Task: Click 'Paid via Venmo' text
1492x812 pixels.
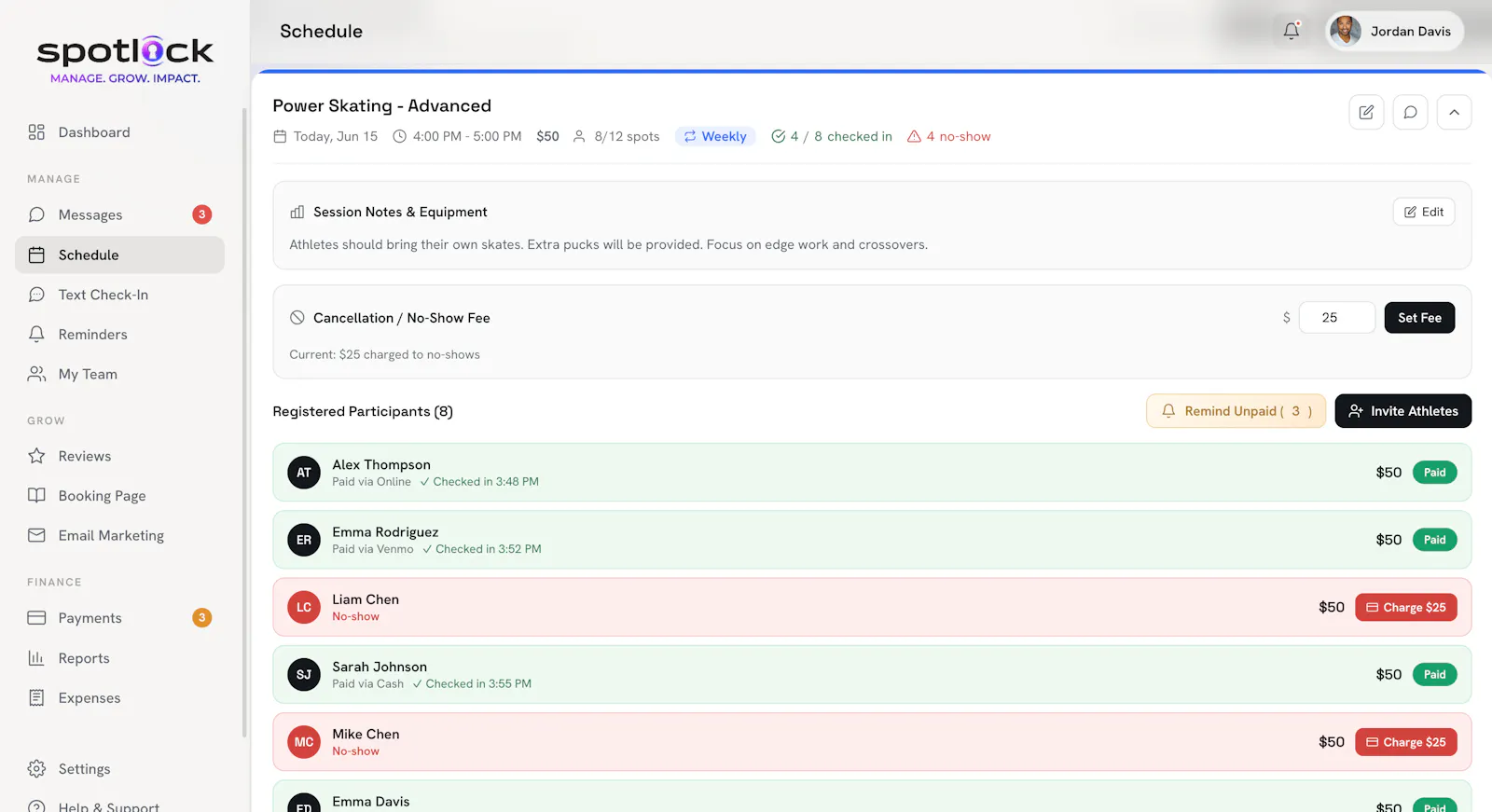Action: (373, 549)
